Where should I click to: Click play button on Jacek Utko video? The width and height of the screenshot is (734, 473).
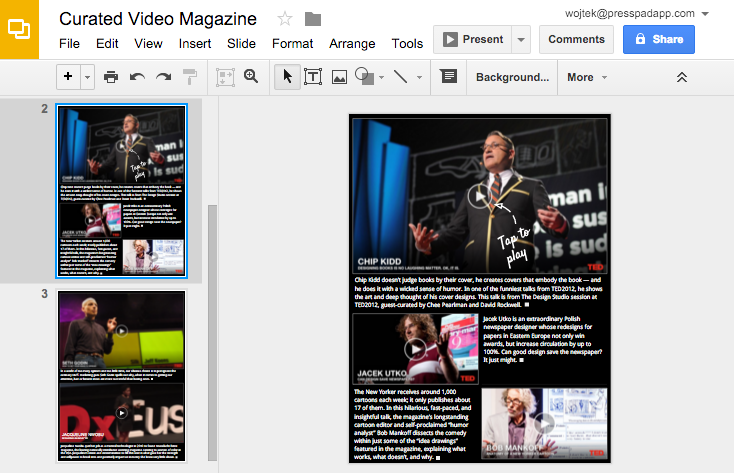(415, 349)
